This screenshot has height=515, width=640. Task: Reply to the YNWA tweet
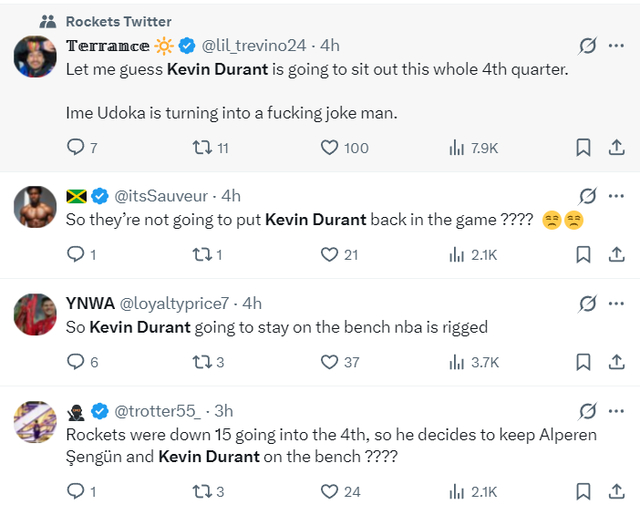(76, 362)
